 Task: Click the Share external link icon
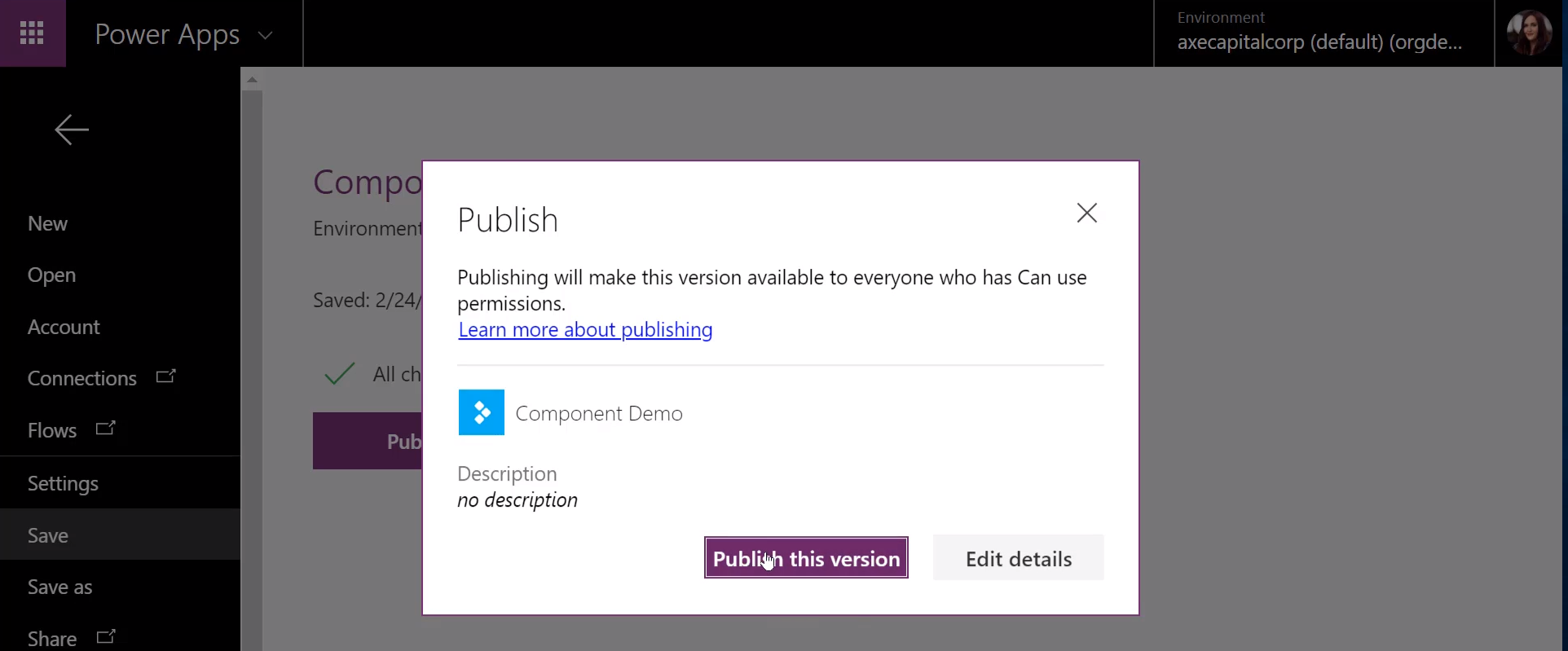(x=106, y=637)
